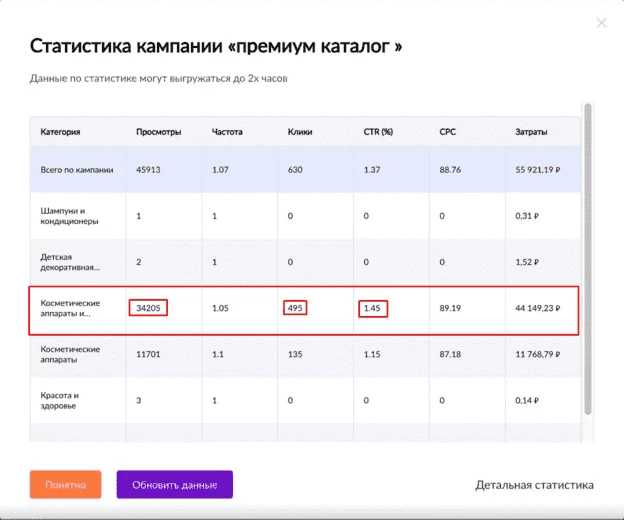Click clicks value 135

pos(295,354)
